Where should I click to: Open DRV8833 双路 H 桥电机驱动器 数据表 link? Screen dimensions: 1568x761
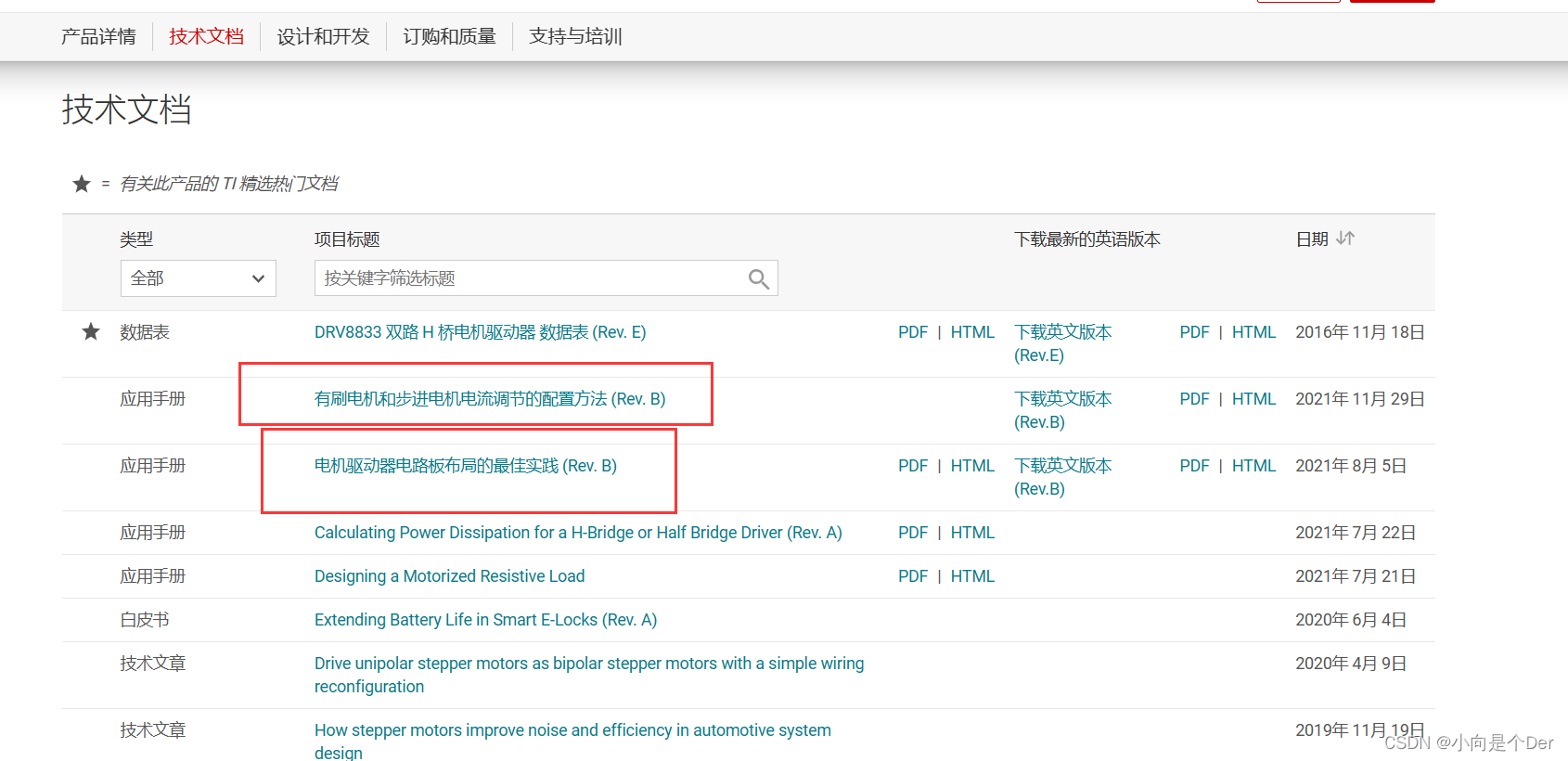coord(480,332)
